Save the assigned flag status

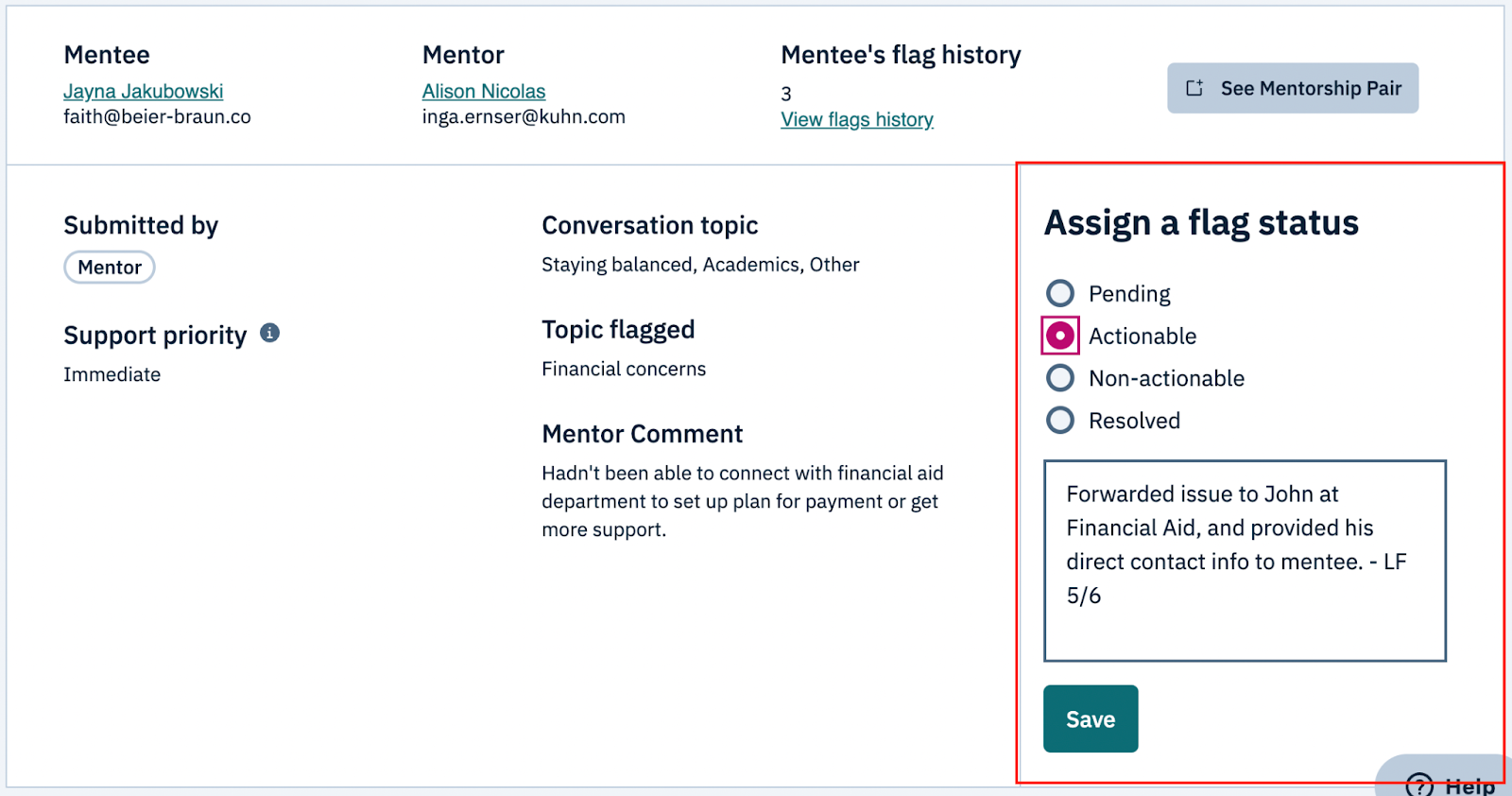[x=1091, y=718]
